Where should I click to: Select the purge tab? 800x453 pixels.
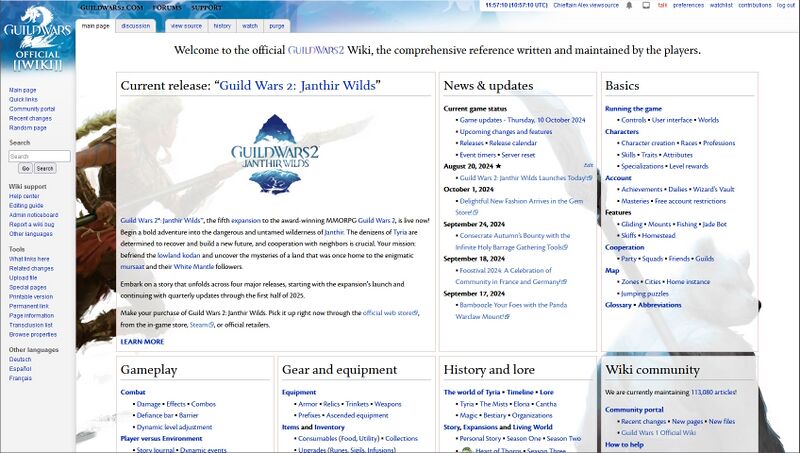coord(277,26)
